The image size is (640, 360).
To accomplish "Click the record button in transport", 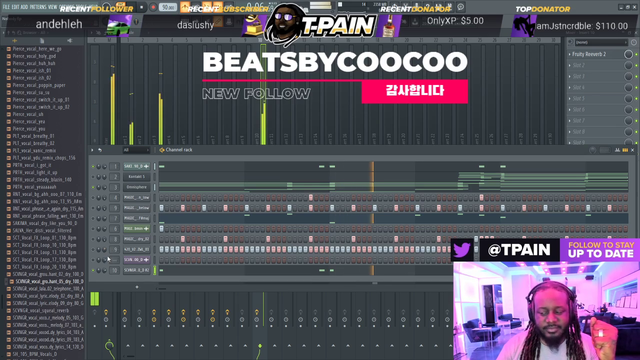I will point(153,7).
